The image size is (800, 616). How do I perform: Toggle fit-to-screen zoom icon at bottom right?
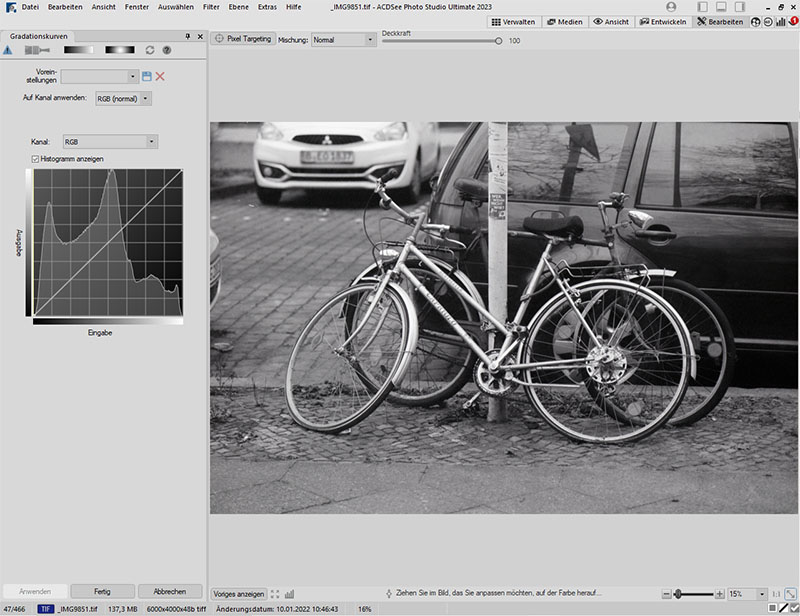791,594
